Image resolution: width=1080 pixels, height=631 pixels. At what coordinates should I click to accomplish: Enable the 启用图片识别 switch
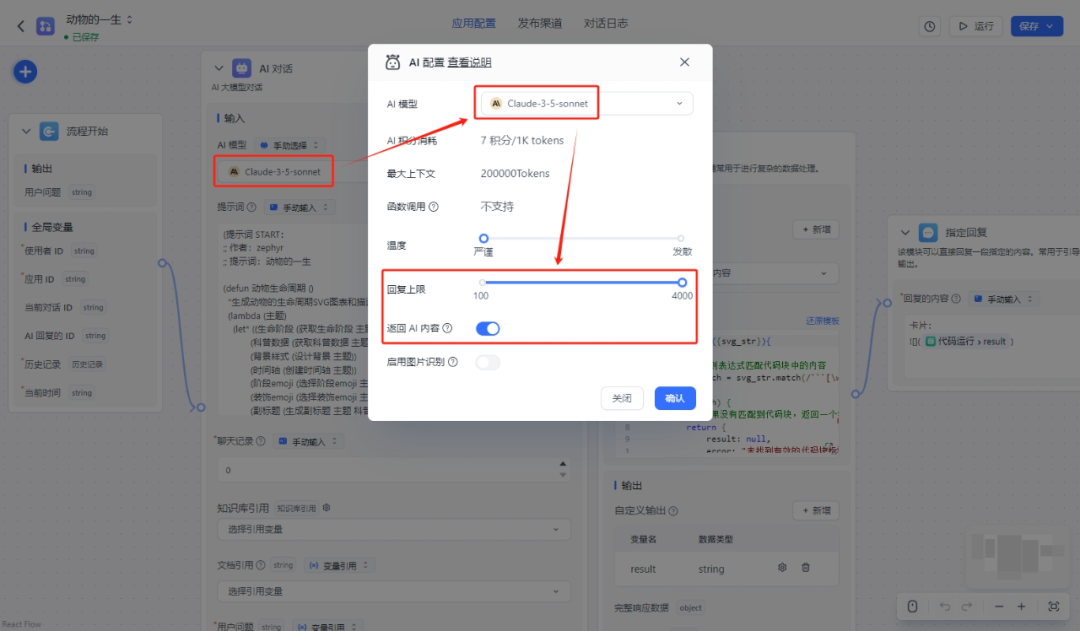(x=488, y=362)
